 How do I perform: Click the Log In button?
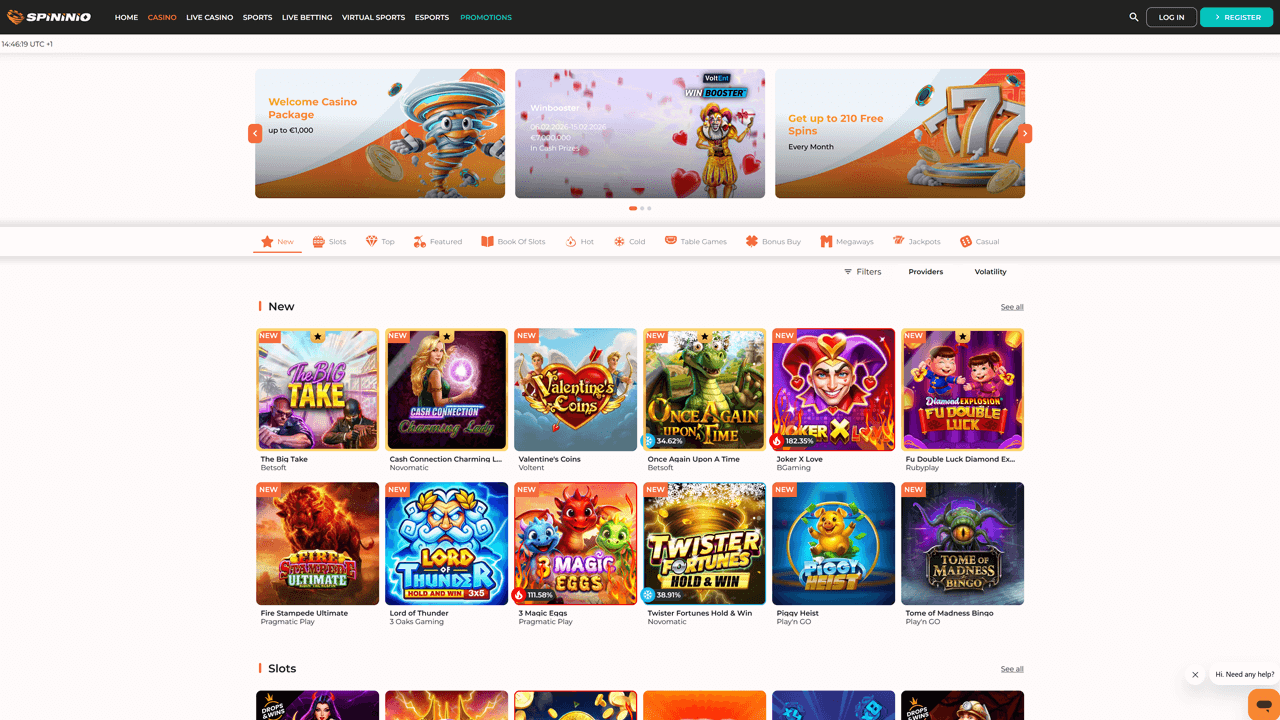(x=1171, y=17)
